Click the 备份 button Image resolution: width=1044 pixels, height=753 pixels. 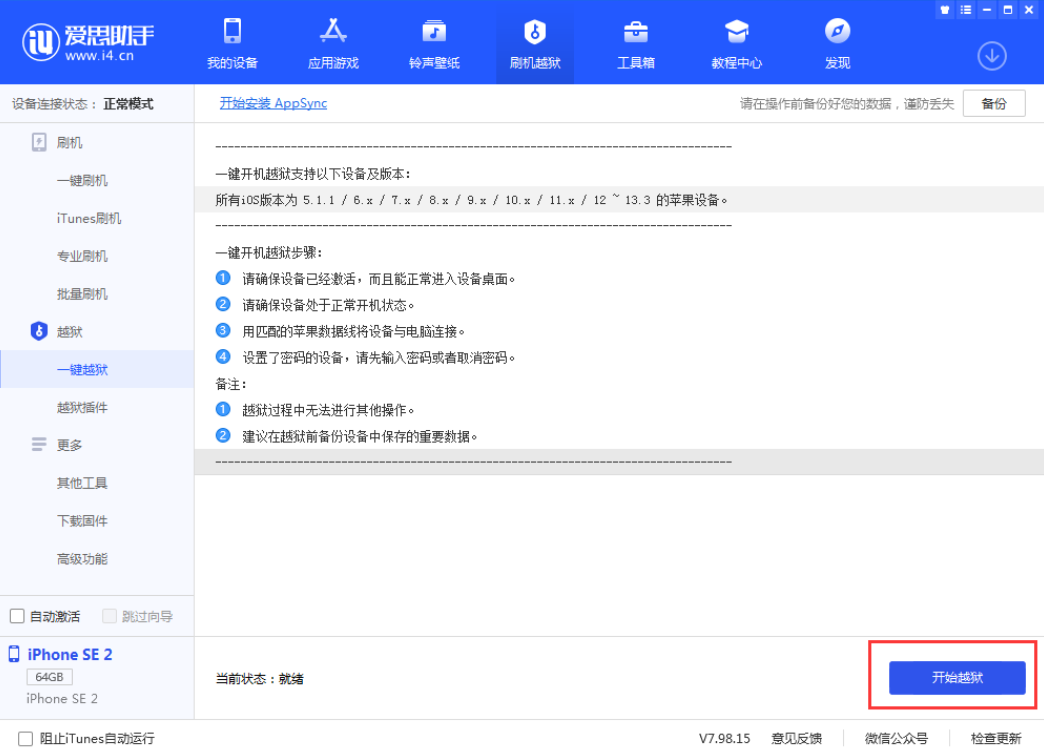(993, 103)
